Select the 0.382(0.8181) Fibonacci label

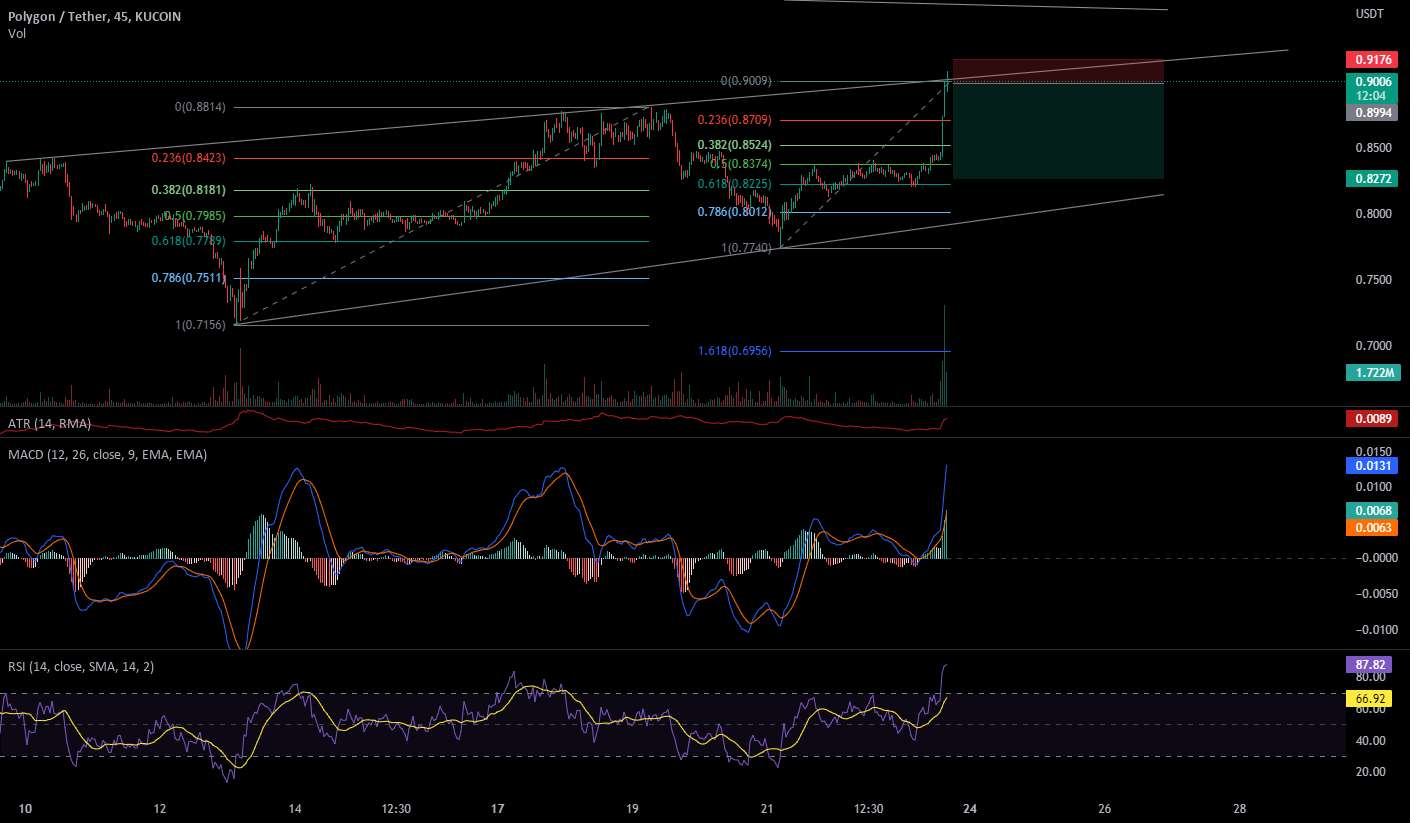[x=189, y=190]
